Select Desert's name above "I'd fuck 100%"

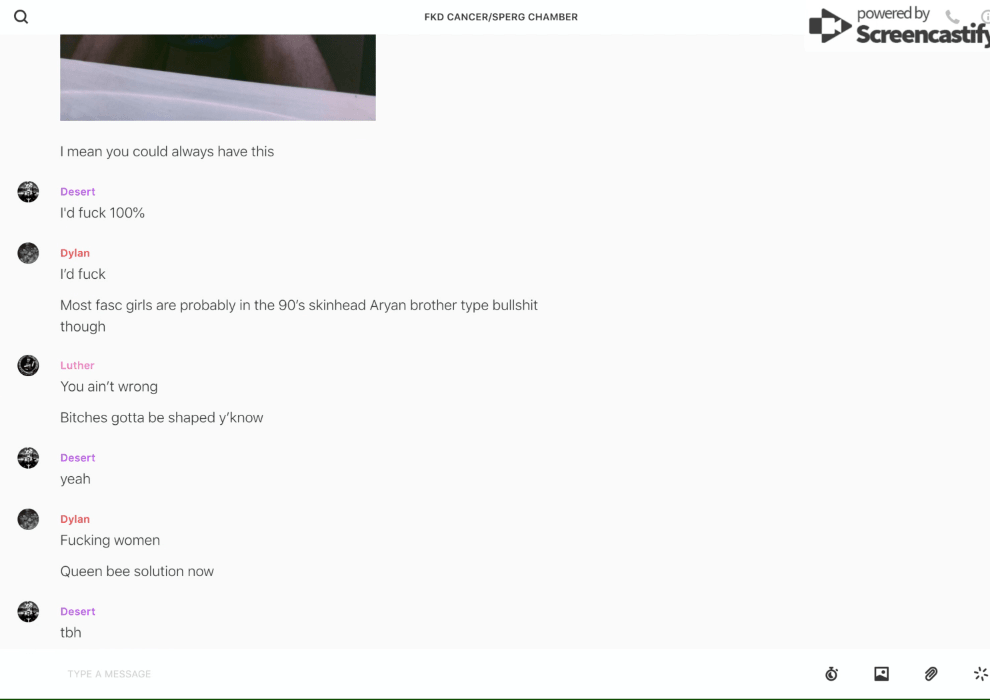78,191
